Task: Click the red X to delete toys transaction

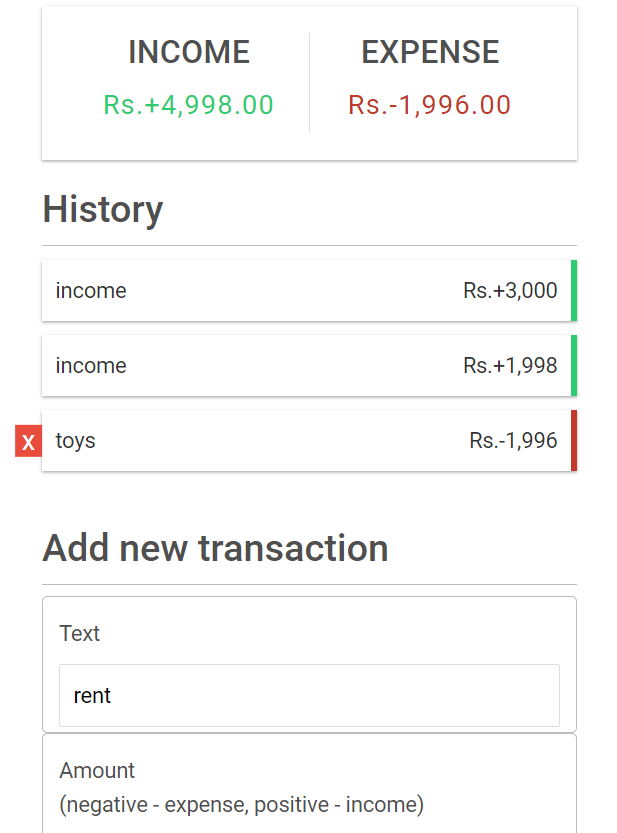Action: 27,441
